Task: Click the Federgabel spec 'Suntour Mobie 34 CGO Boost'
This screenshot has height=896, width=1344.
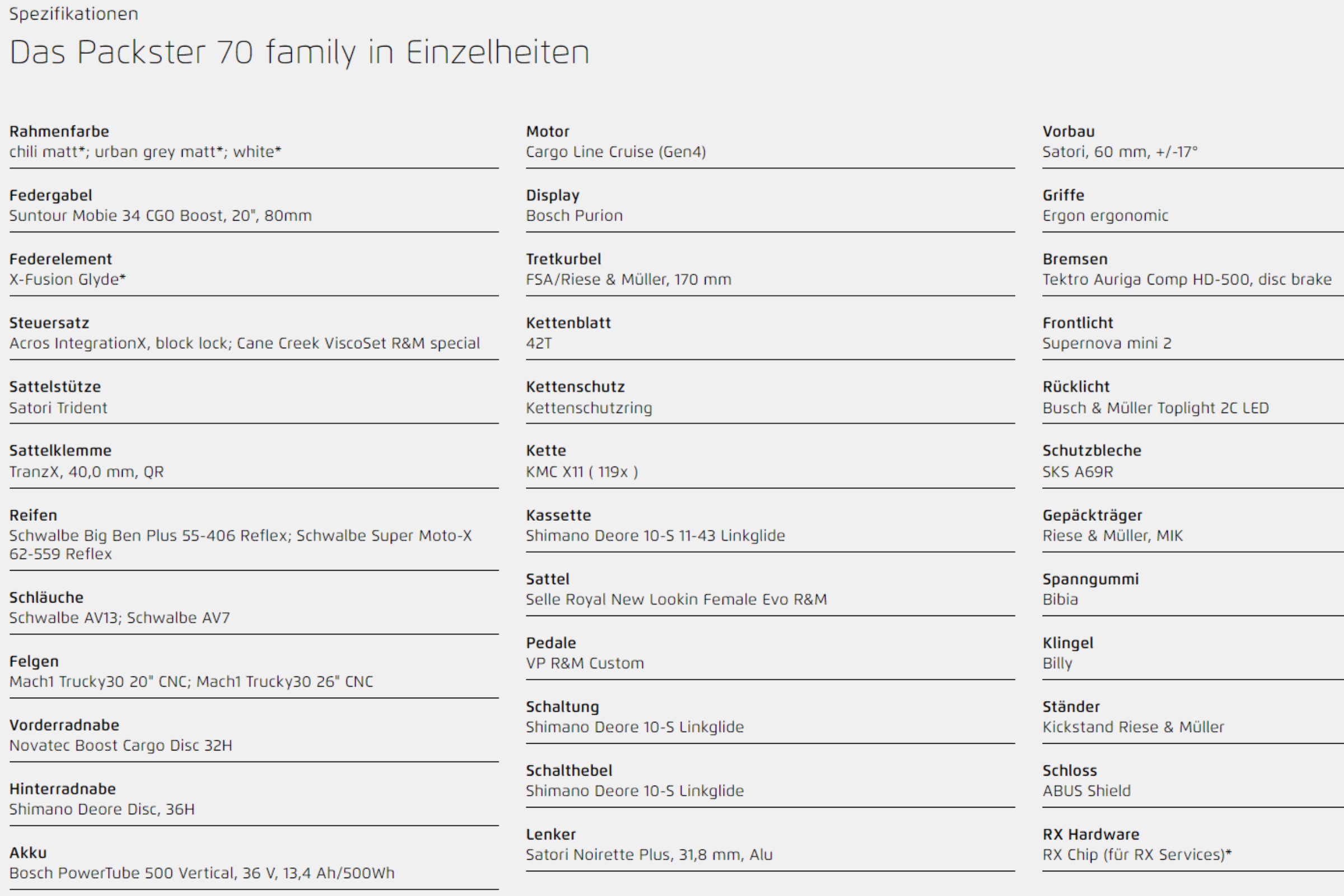Action: [x=116, y=216]
